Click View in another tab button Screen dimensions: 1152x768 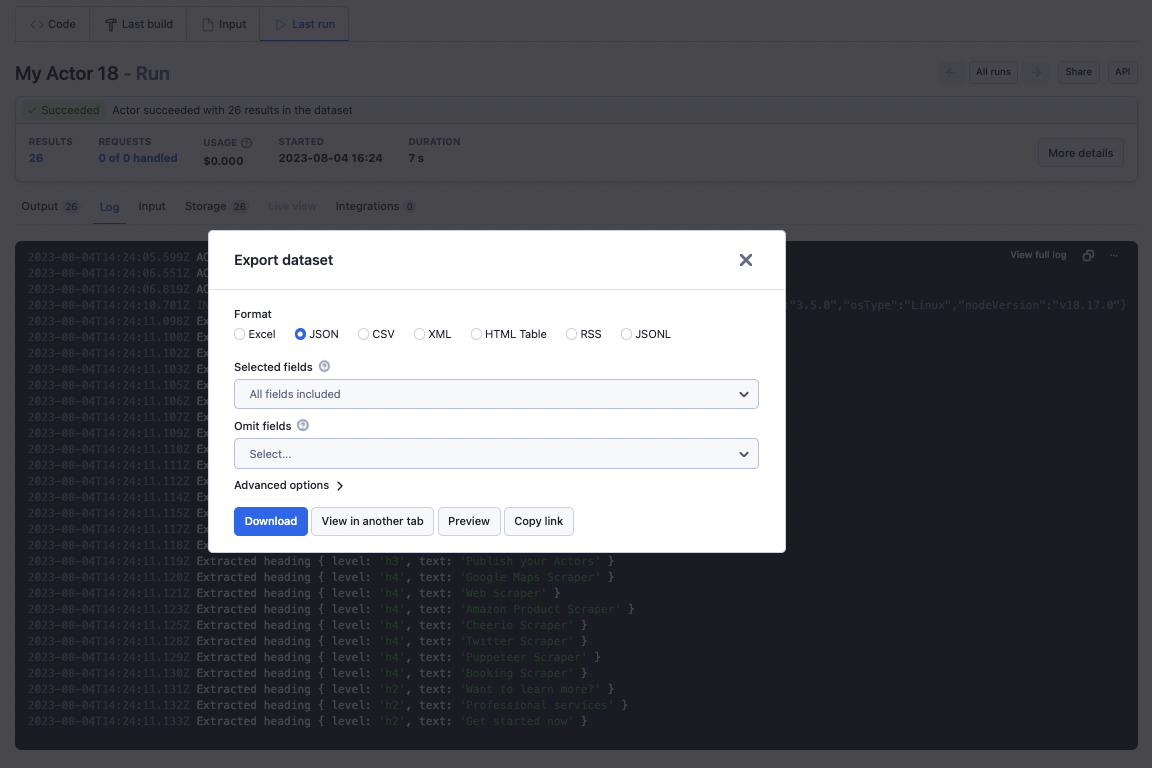[372, 521]
